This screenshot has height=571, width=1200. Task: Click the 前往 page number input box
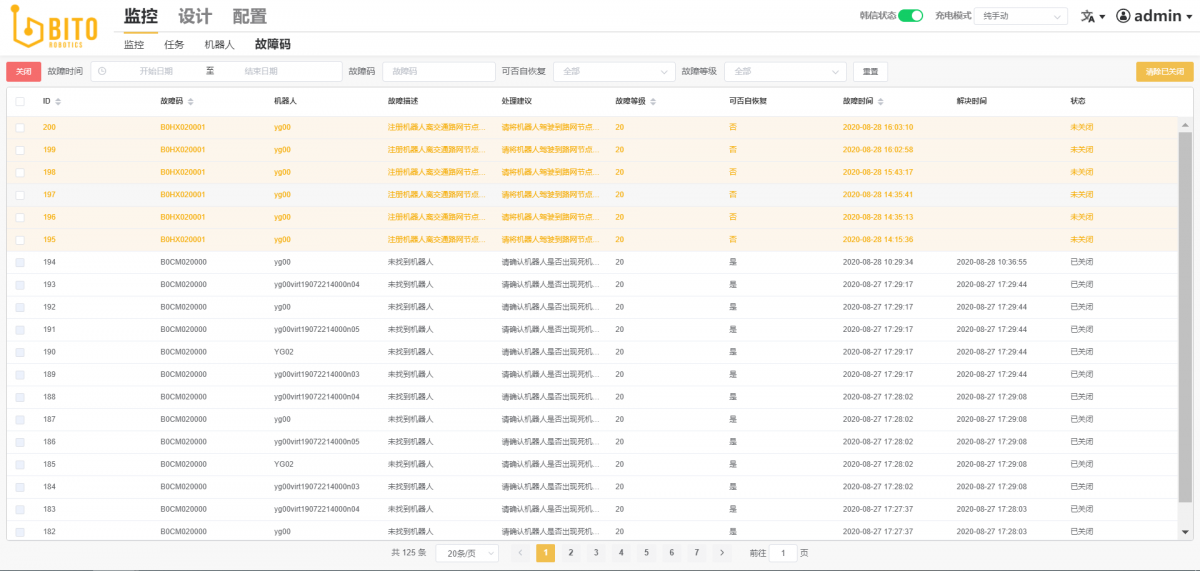(x=783, y=552)
